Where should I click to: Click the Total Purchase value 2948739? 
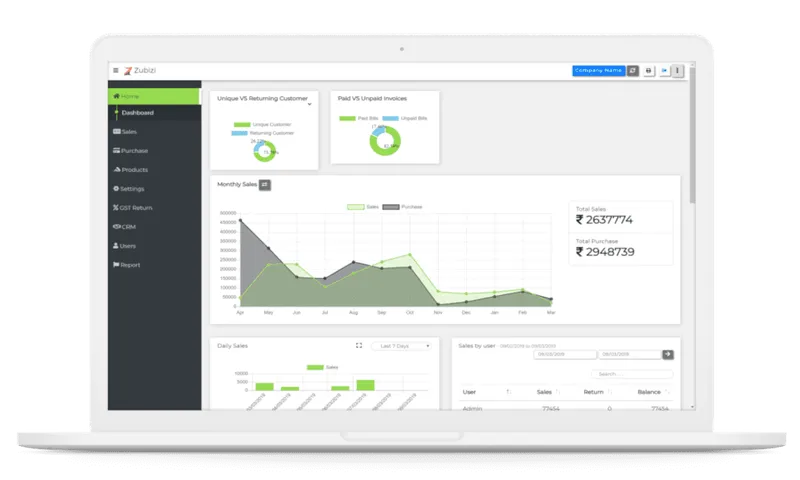pos(605,252)
